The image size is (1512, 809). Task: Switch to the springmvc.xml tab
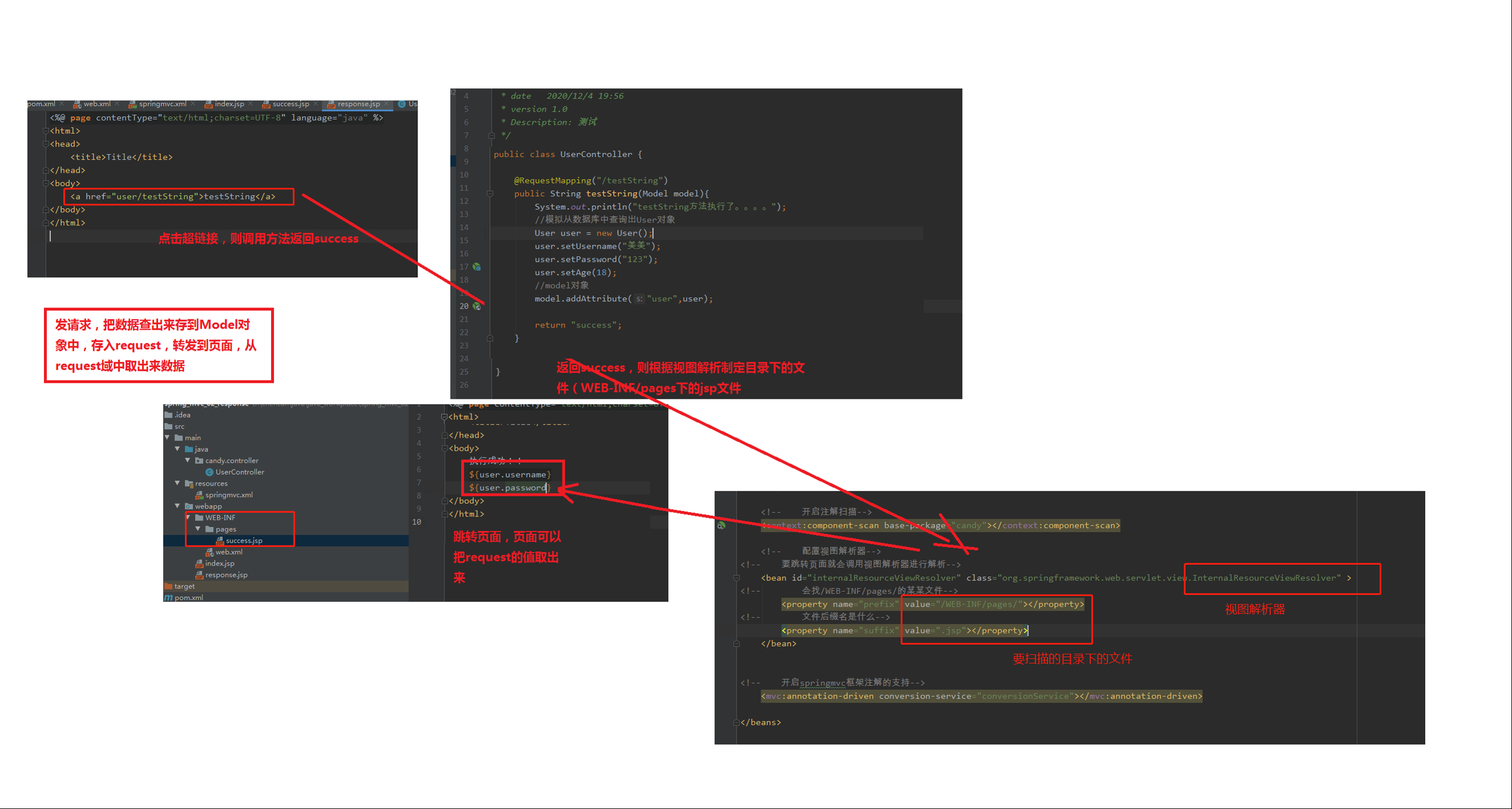point(162,104)
